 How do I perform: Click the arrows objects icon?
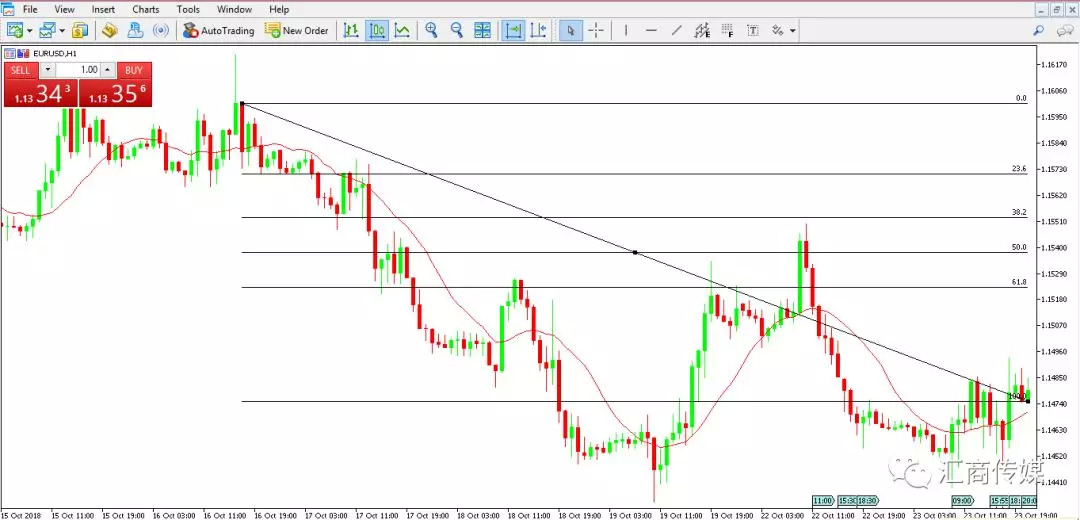778,30
